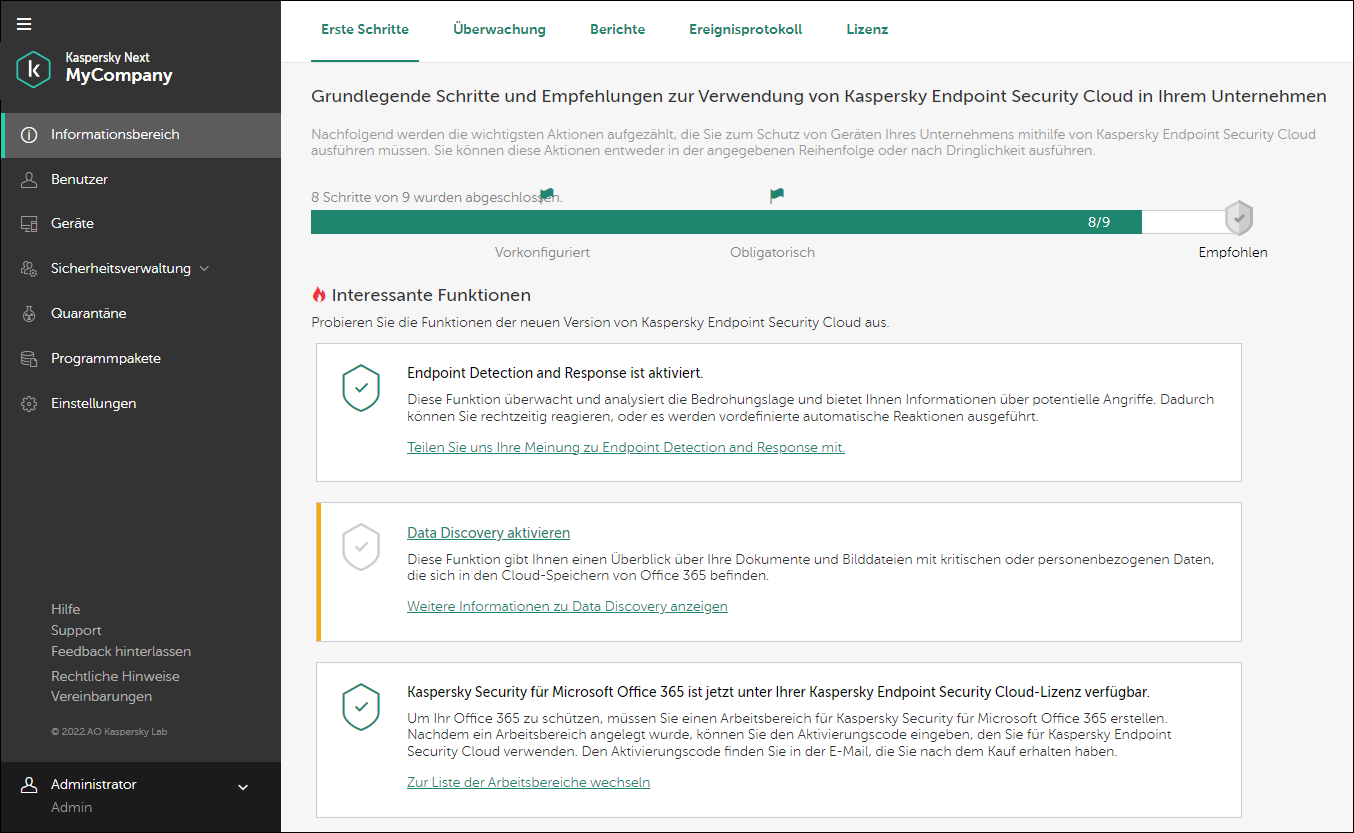Click Feedback hinterlassen link

click(x=121, y=651)
